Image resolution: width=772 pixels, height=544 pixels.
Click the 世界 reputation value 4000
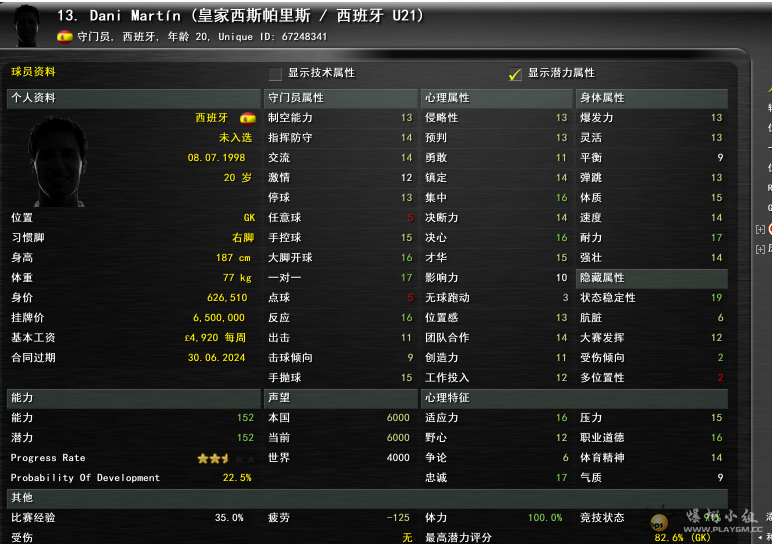398,458
